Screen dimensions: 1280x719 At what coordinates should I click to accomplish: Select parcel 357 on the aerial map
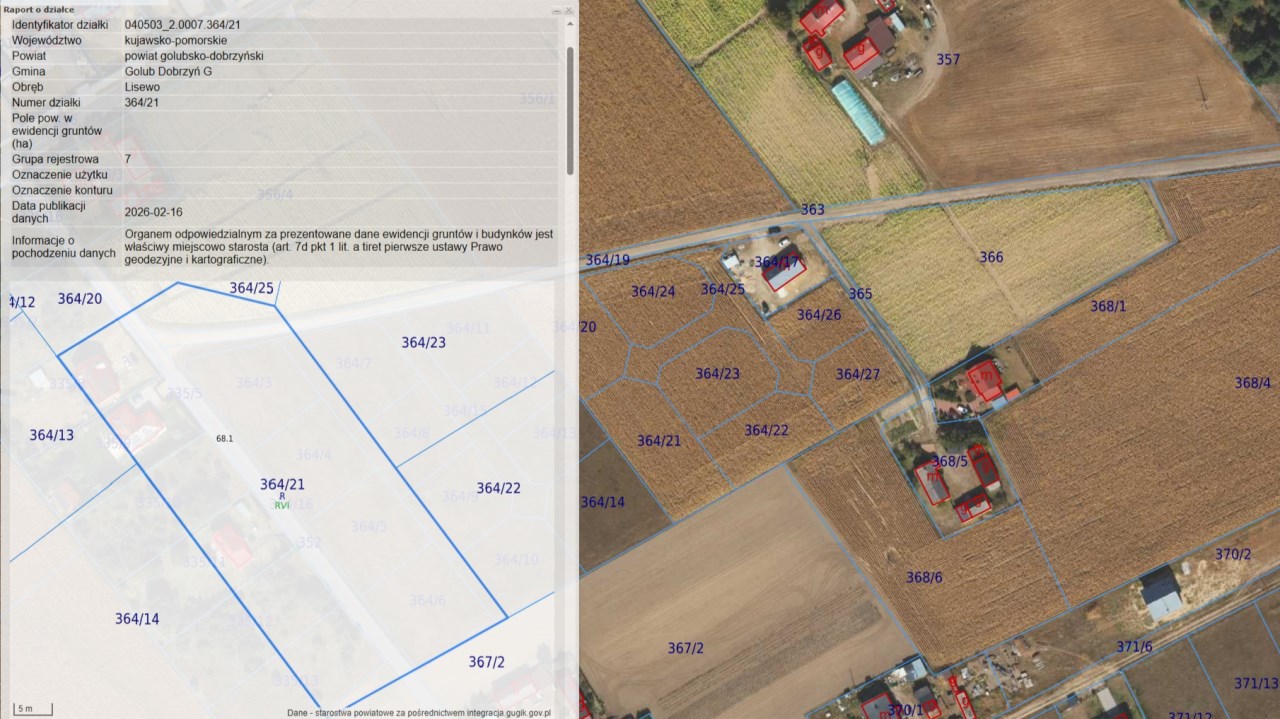947,60
